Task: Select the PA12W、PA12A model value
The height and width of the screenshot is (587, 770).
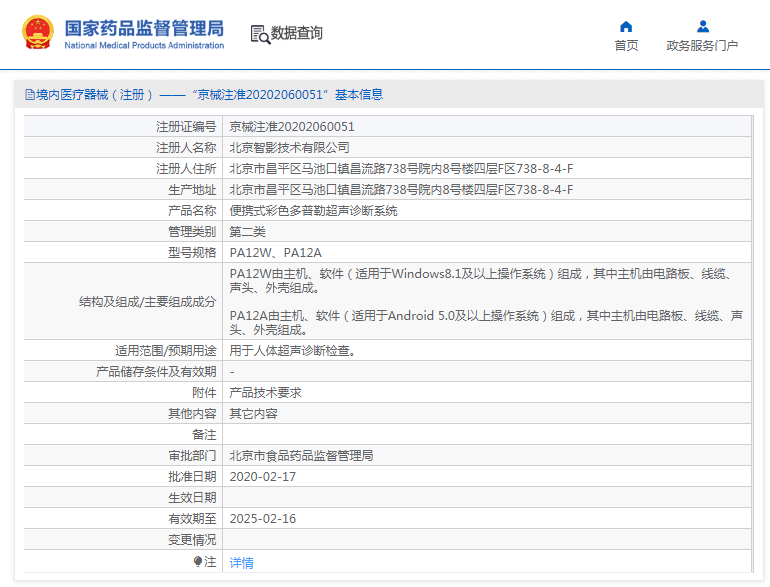Action: pyautogui.click(x=275, y=253)
